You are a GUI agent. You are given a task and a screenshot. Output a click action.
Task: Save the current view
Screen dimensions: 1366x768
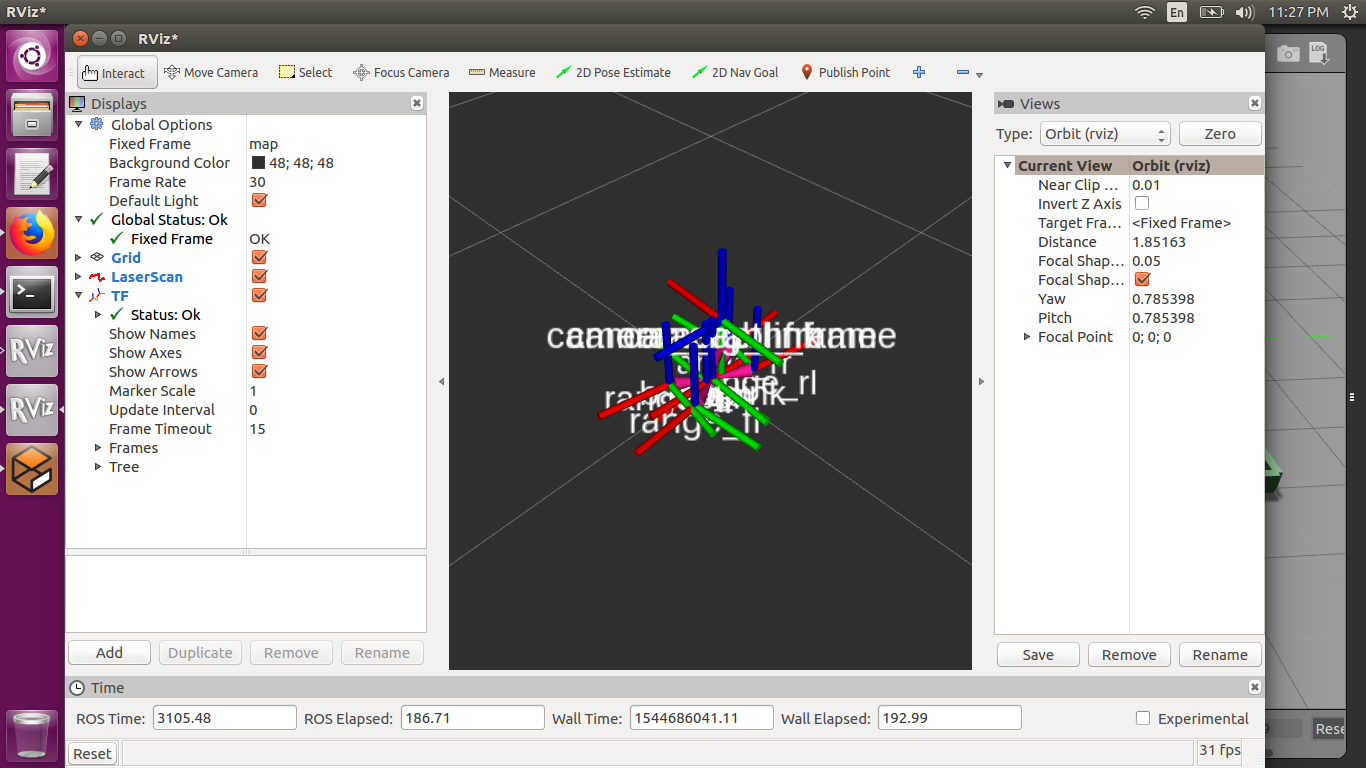(1038, 655)
